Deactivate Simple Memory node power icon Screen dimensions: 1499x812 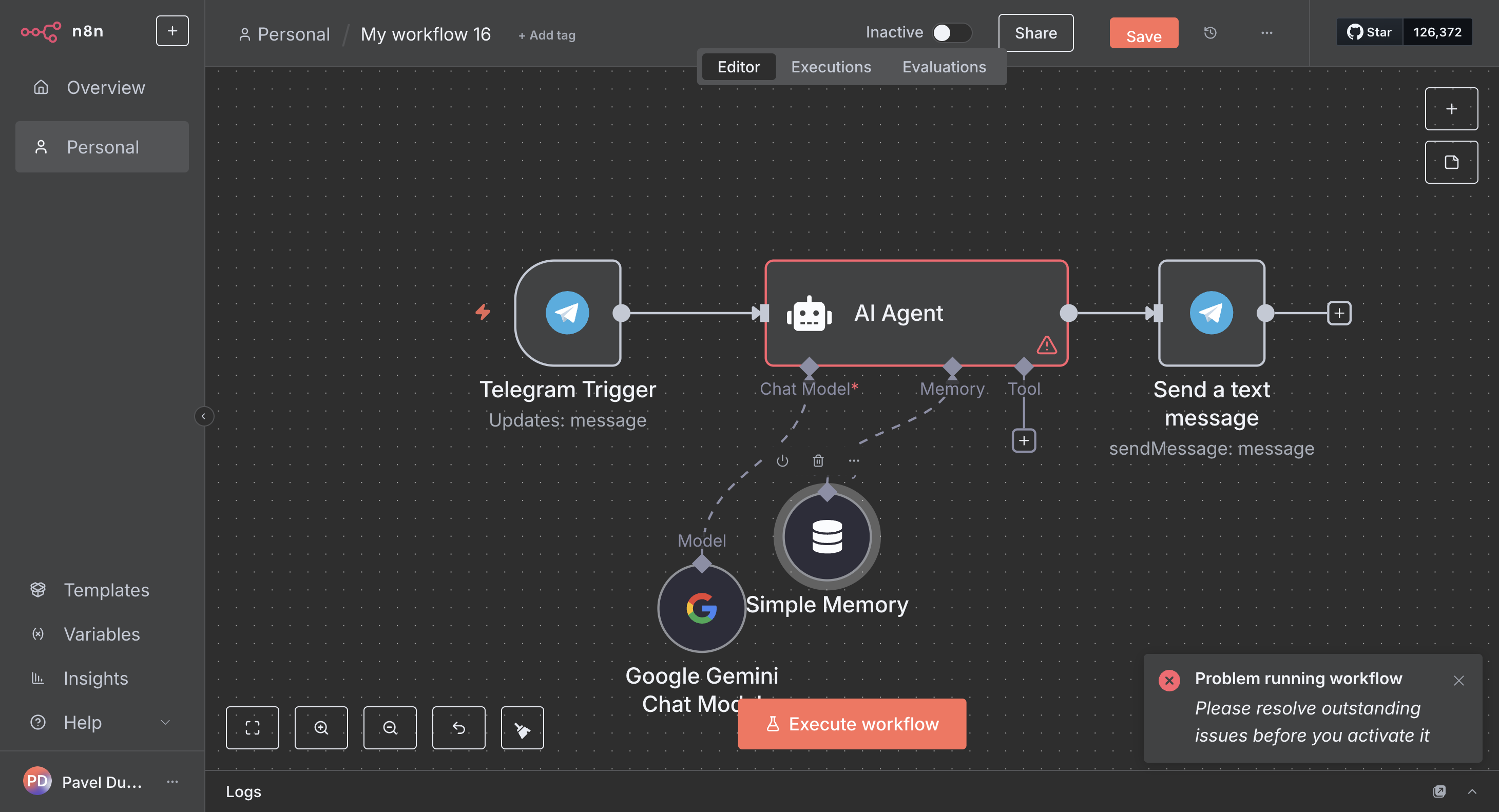coord(782,461)
